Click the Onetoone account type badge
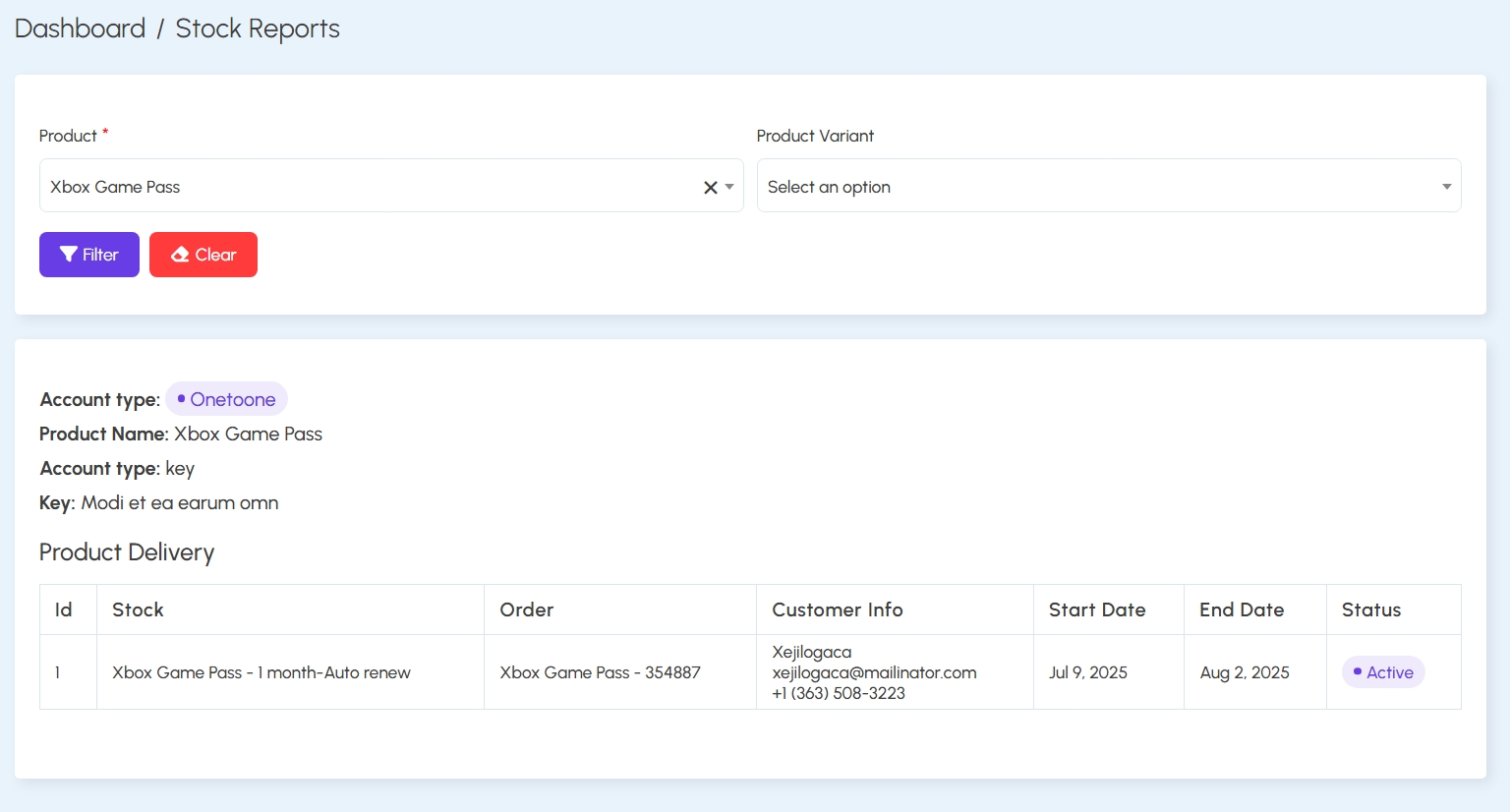Screen dimensions: 1510x812 (226, 399)
